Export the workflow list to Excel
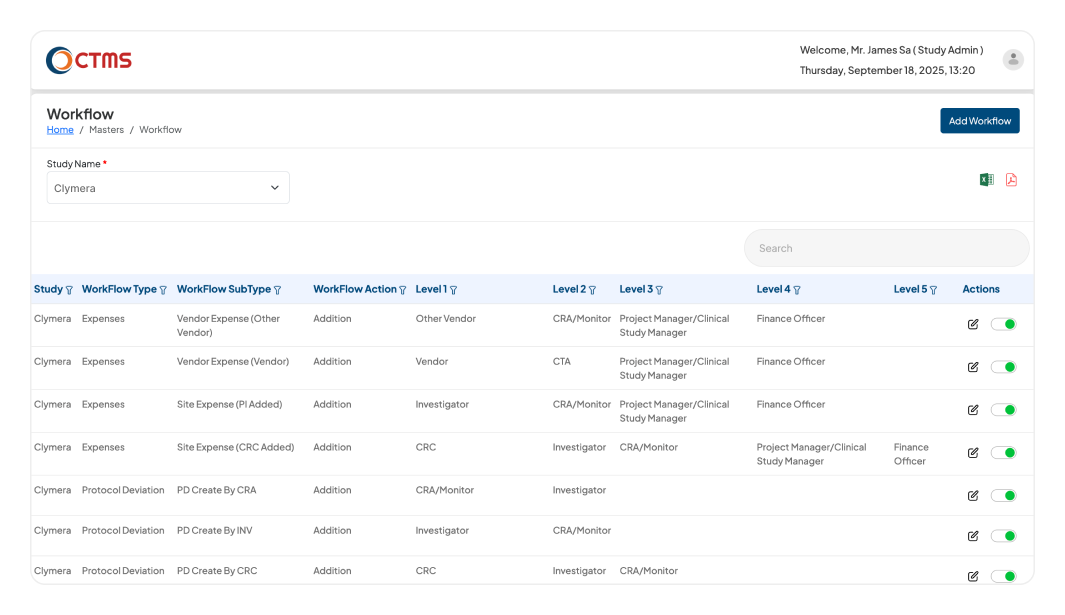 [x=986, y=179]
